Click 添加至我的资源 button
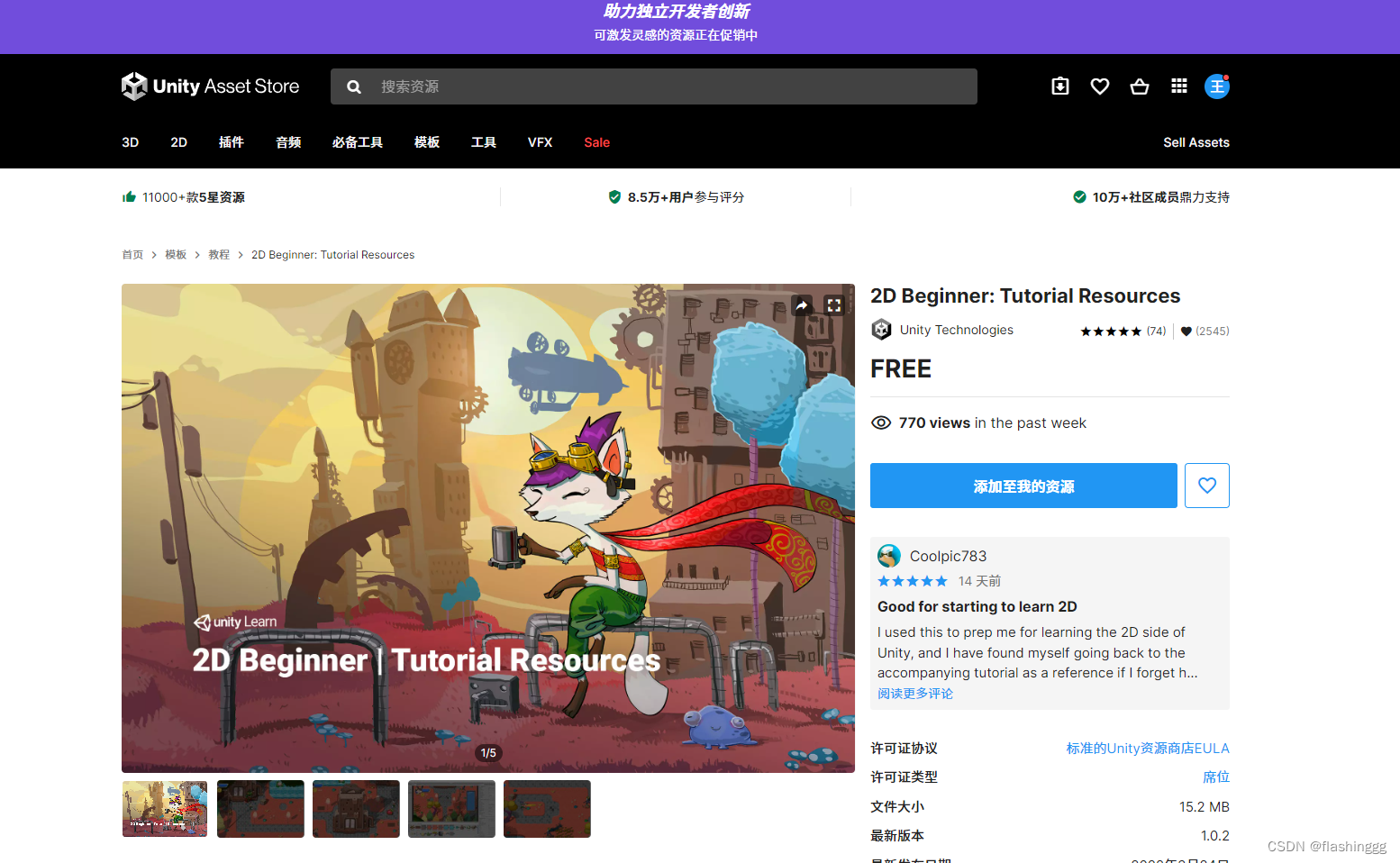This screenshot has height=863, width=1400. click(x=1023, y=486)
